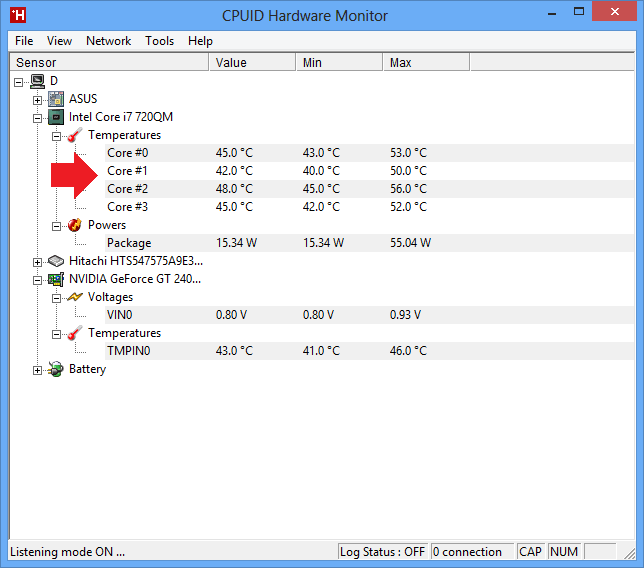Click the window resize grip in corner

(629, 554)
